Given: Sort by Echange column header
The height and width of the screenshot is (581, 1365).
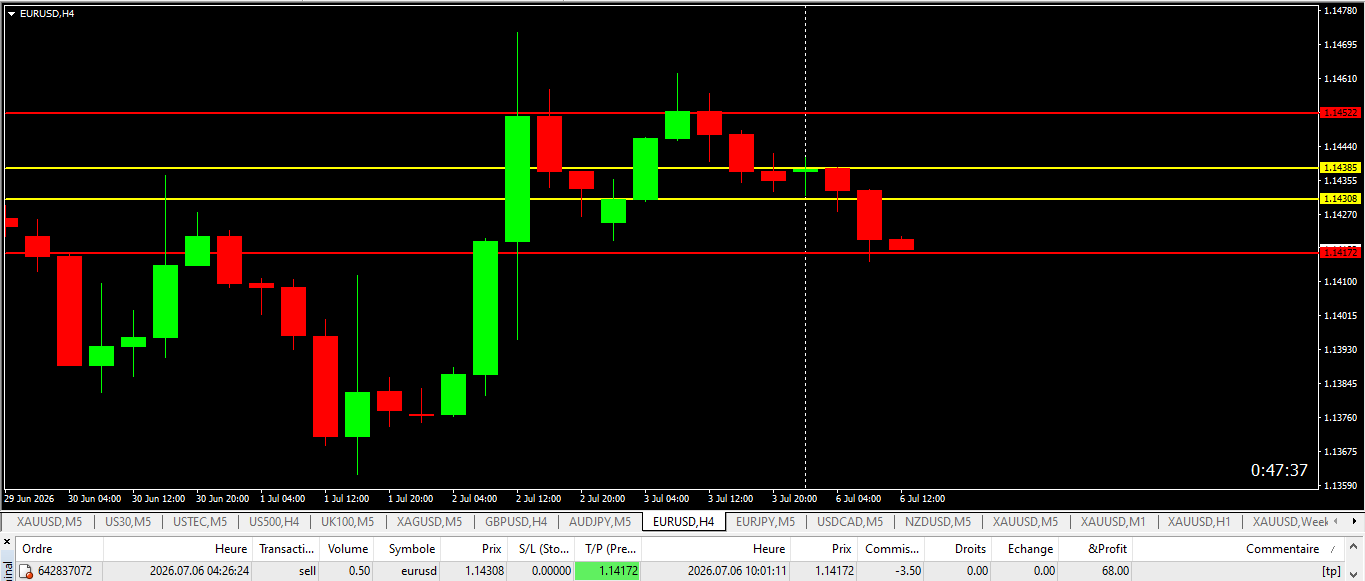Looking at the screenshot, I should click(x=1027, y=549).
